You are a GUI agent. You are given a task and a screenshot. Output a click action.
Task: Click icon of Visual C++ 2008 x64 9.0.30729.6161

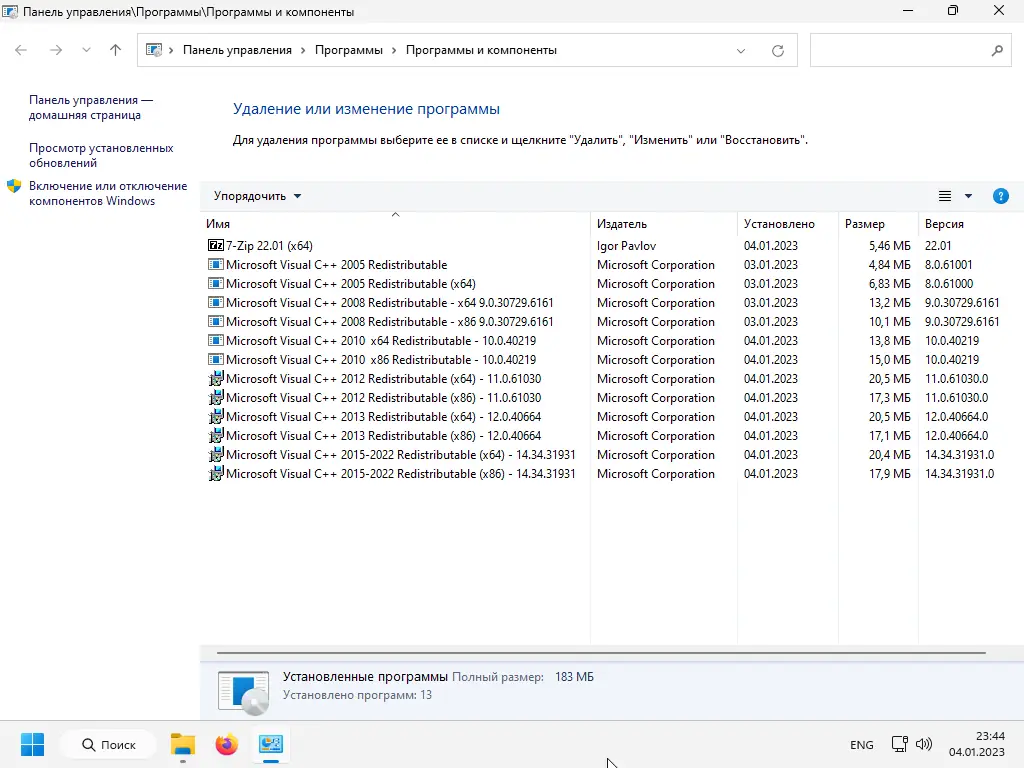216,302
